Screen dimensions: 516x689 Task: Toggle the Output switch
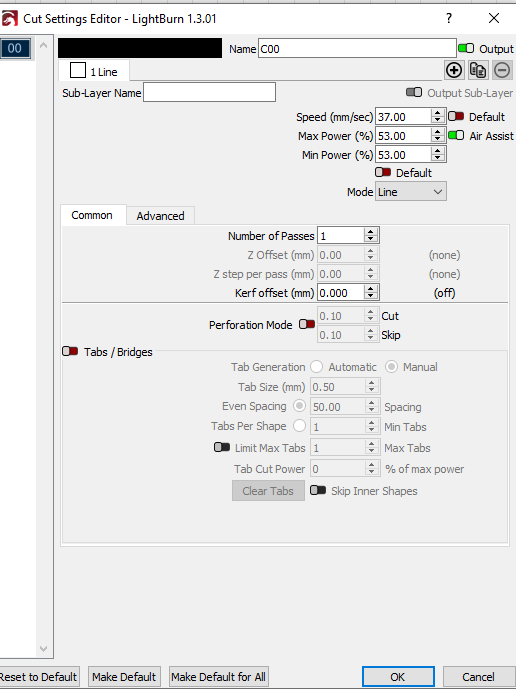466,48
